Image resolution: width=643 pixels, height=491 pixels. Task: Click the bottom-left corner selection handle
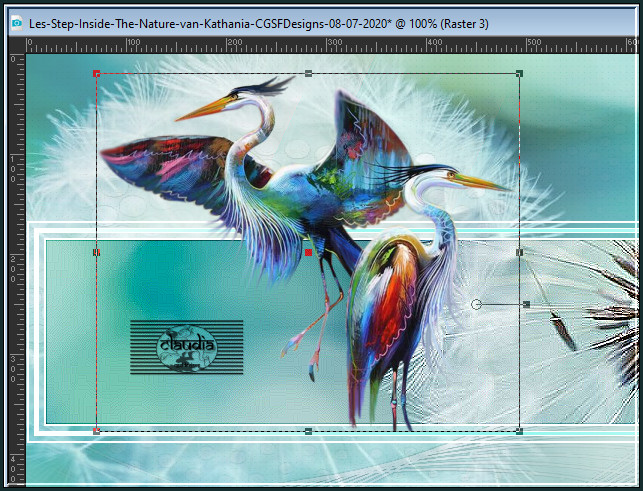click(96, 431)
